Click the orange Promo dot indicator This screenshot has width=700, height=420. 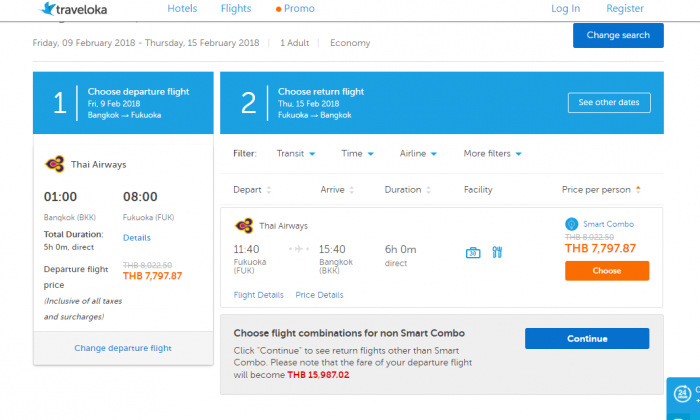click(278, 9)
